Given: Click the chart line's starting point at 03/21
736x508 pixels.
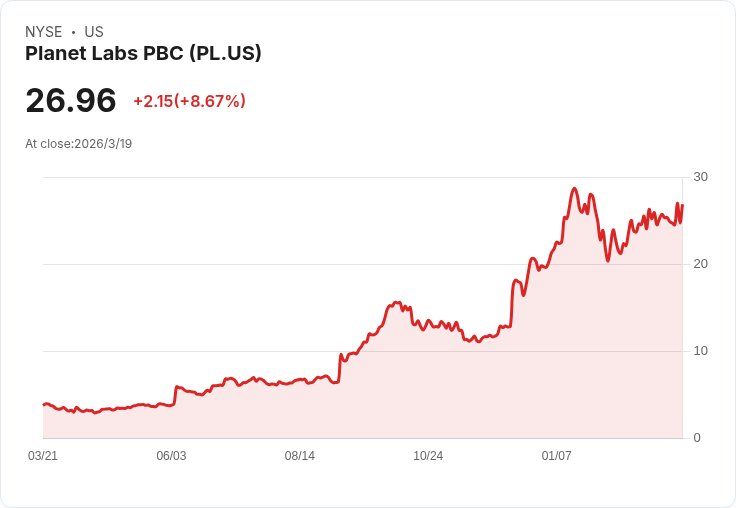Looking at the screenshot, I should (44, 404).
